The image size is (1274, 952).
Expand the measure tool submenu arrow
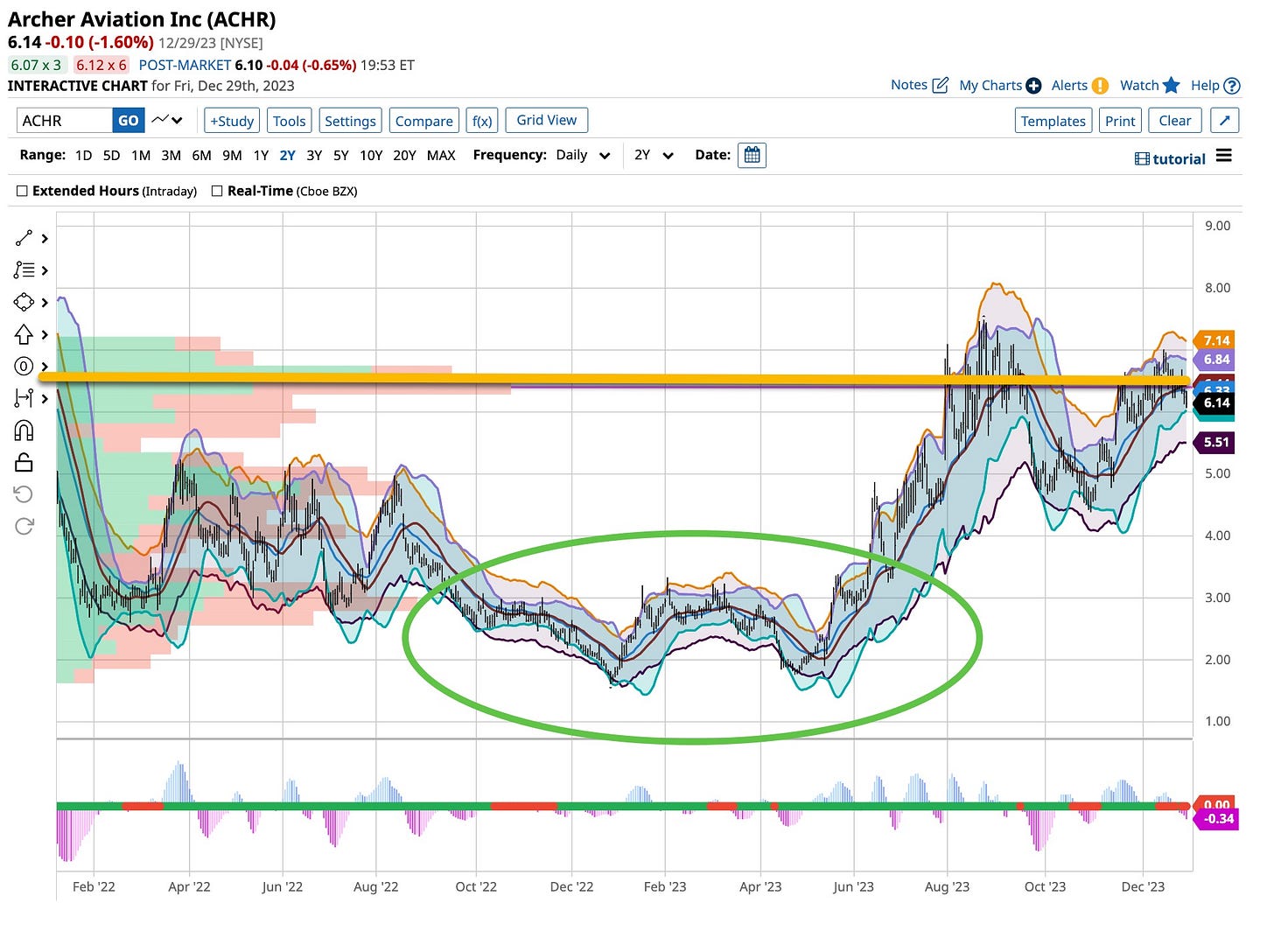[45, 399]
